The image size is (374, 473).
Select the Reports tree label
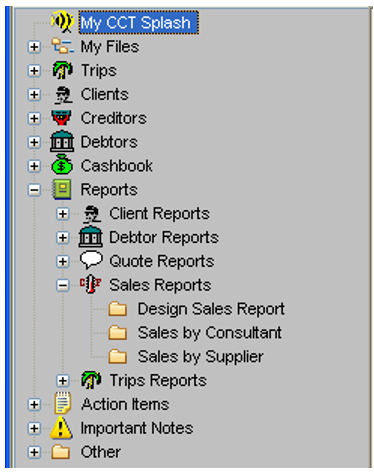(109, 190)
